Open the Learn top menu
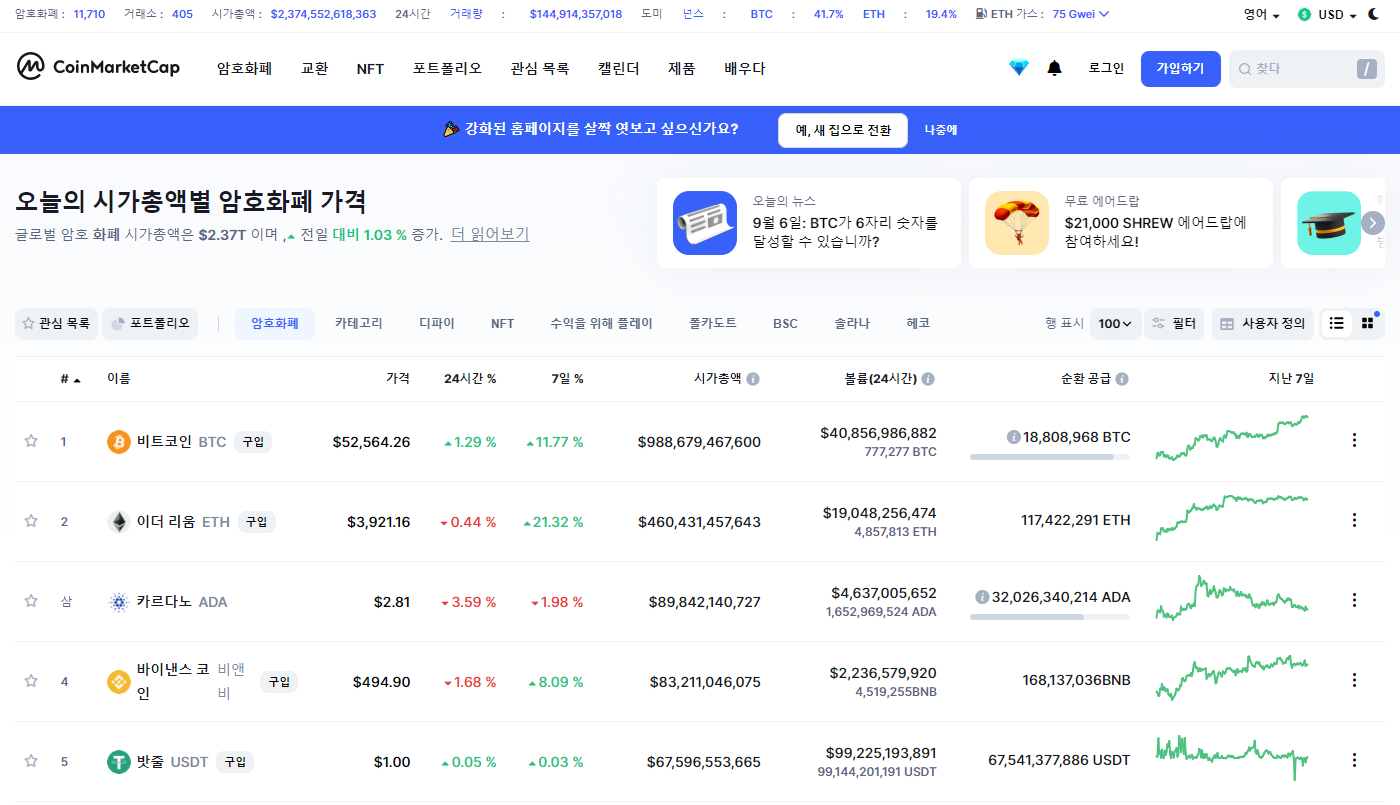 pyautogui.click(x=745, y=68)
